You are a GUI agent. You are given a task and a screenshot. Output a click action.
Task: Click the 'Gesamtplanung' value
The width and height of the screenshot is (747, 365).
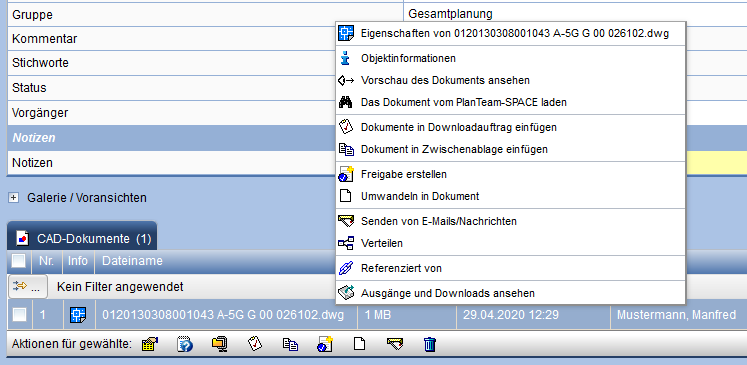coord(451,14)
